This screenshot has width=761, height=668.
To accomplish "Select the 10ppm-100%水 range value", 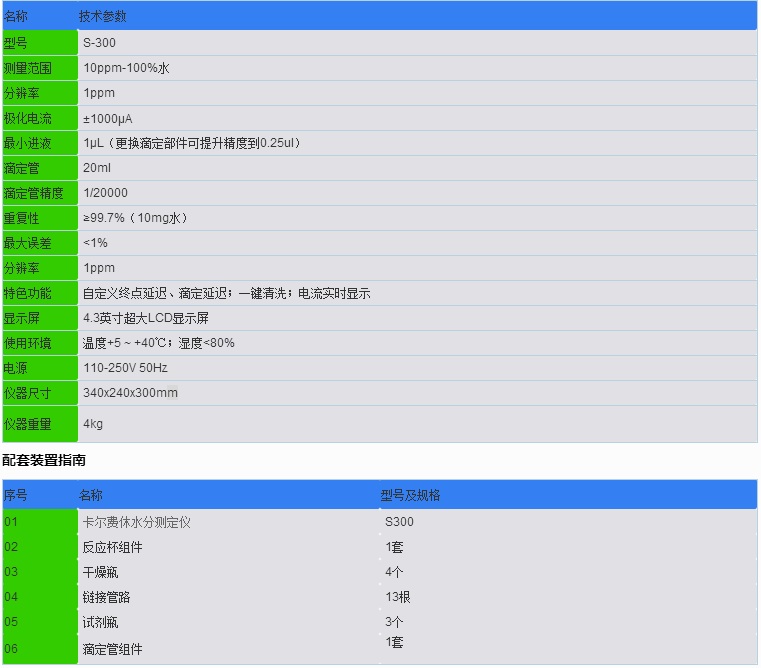I will (x=126, y=68).
